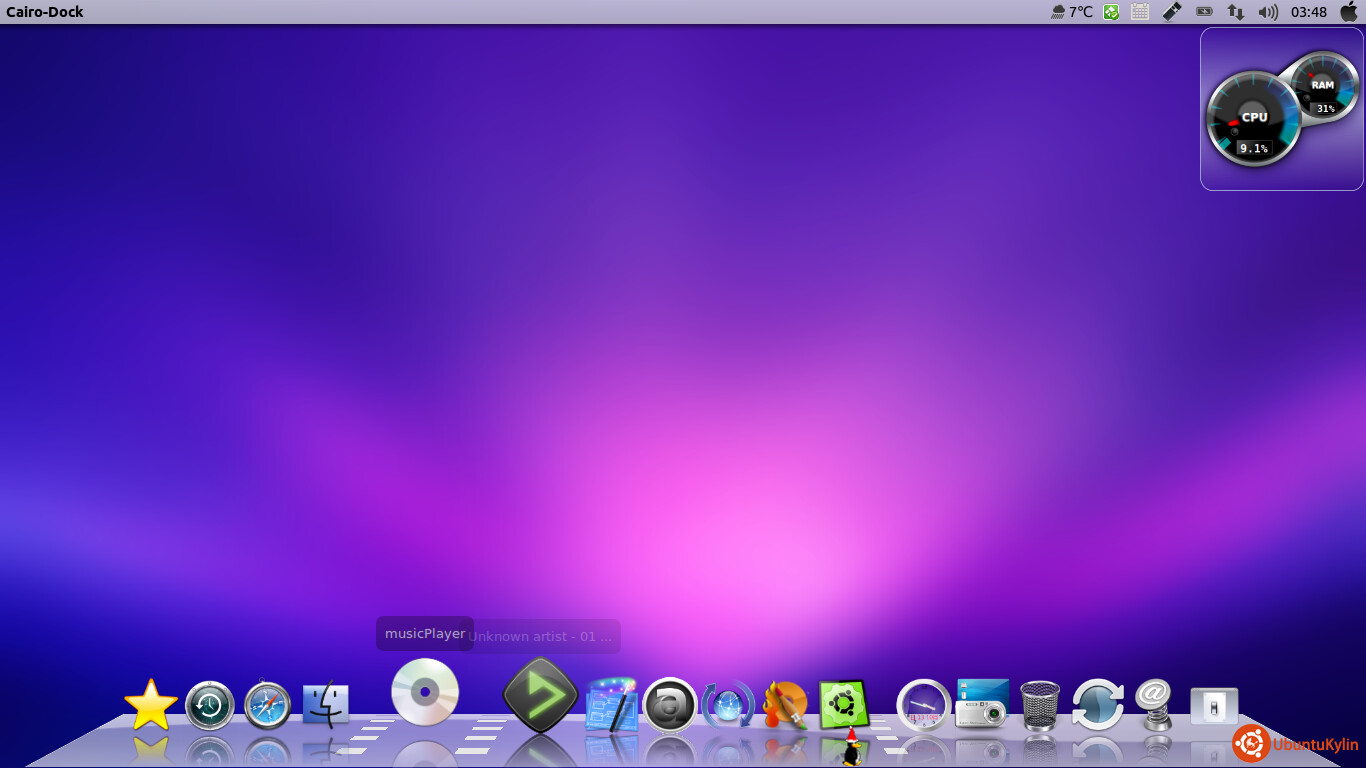Open the wire mesh trash bin
This screenshot has height=768, width=1366.
[x=1040, y=706]
